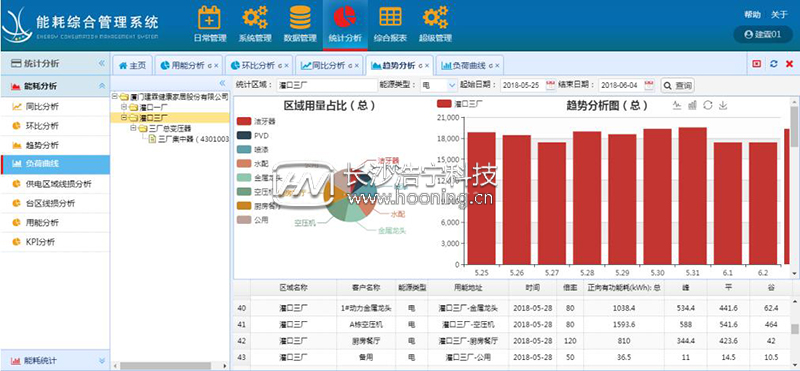Open start date calendar picker
The width and height of the screenshot is (800, 371).
point(551,85)
